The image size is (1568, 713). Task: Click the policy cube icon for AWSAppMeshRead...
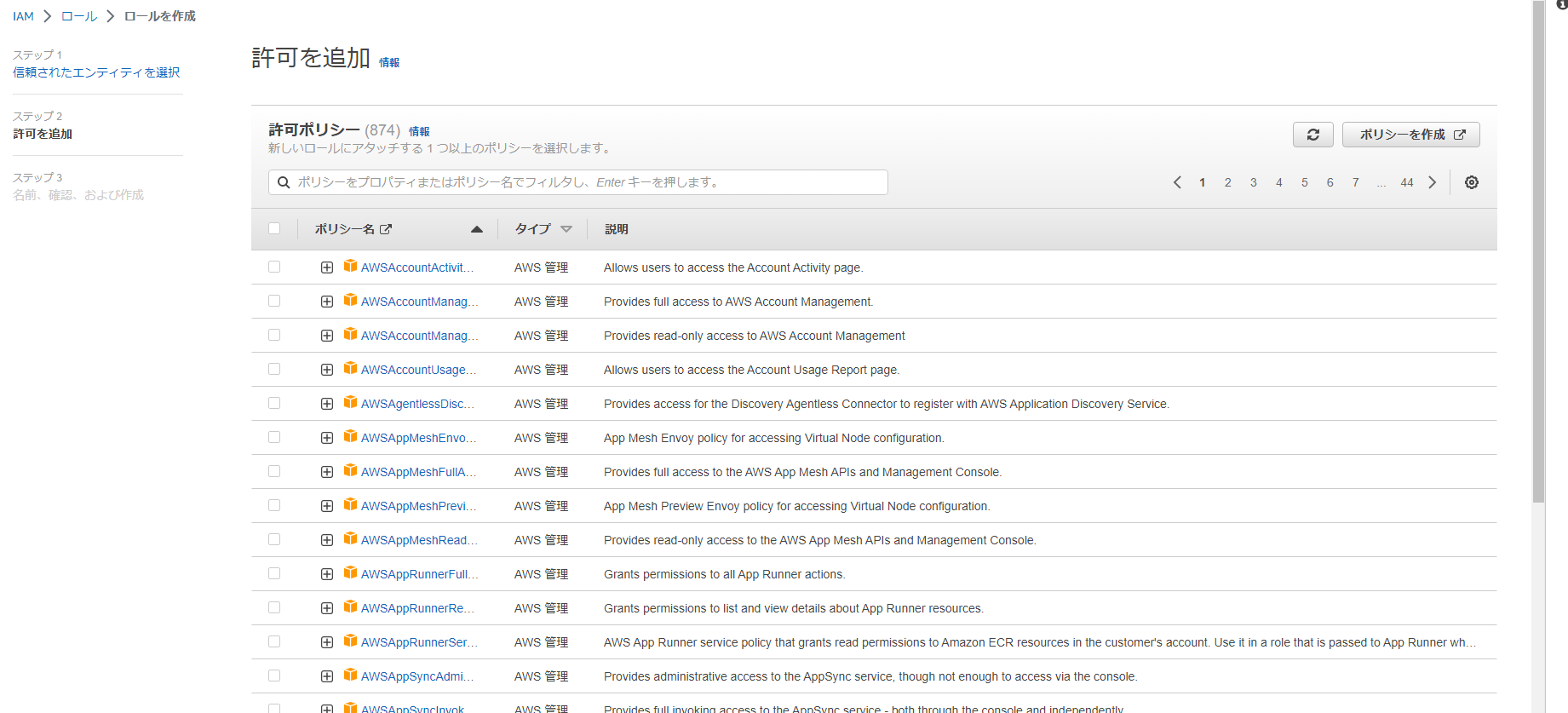(x=350, y=539)
